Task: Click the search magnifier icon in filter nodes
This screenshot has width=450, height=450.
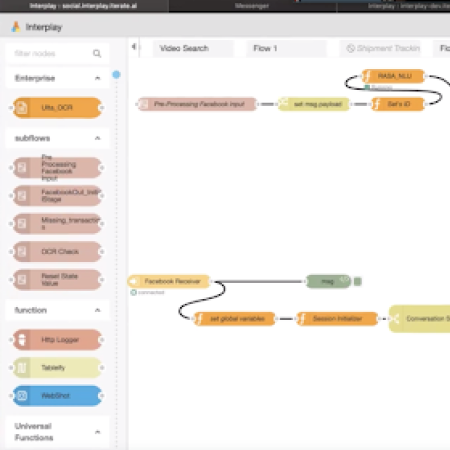Action: coord(97,53)
